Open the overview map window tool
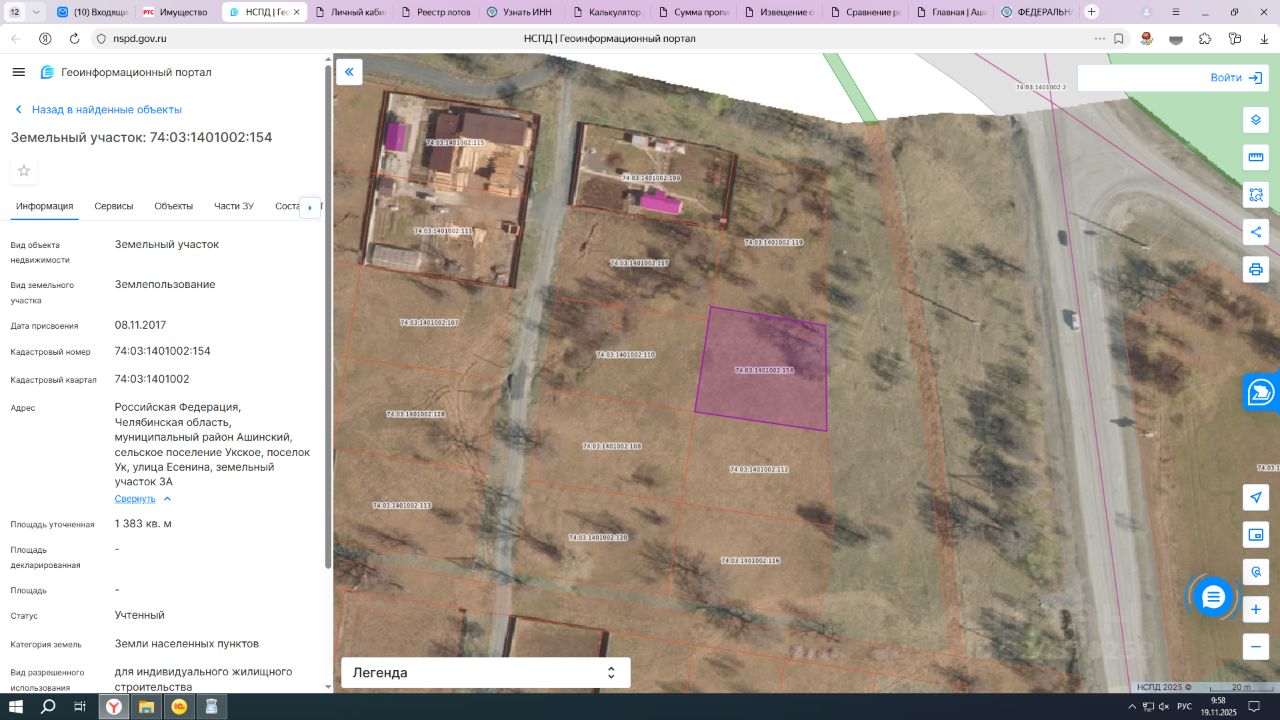This screenshot has width=1280, height=720. 1256,535
